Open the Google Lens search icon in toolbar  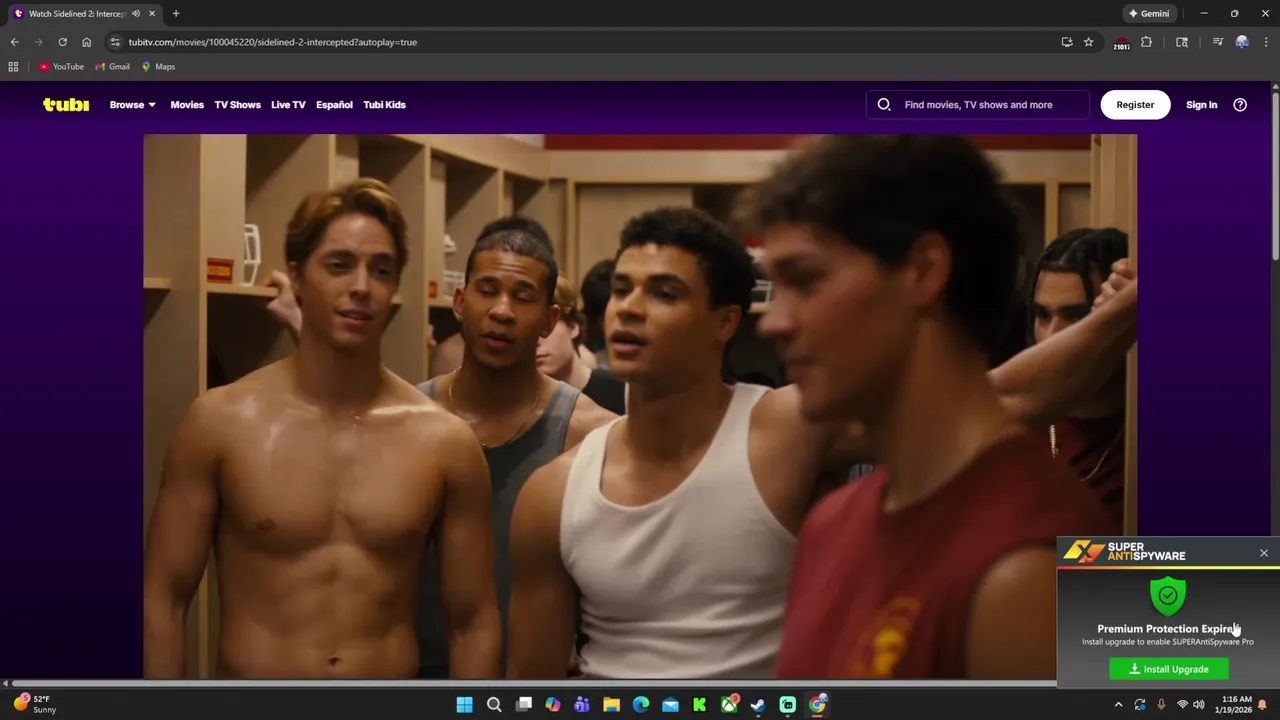click(x=1182, y=42)
